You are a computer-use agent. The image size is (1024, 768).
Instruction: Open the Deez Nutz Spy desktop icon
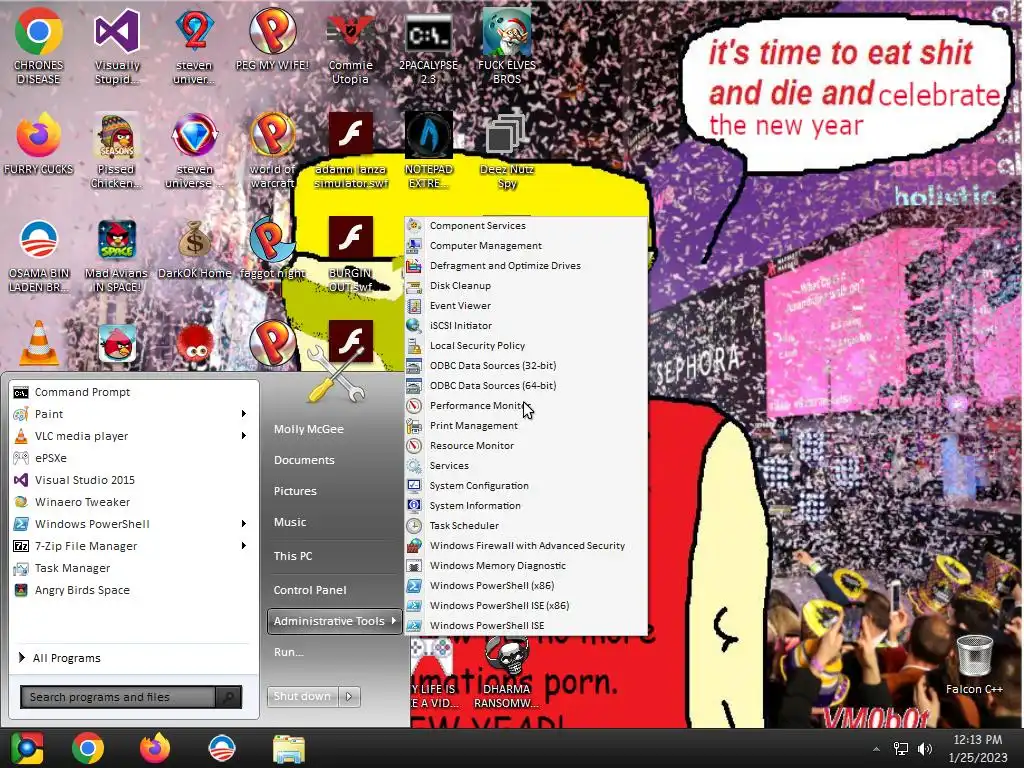click(506, 133)
